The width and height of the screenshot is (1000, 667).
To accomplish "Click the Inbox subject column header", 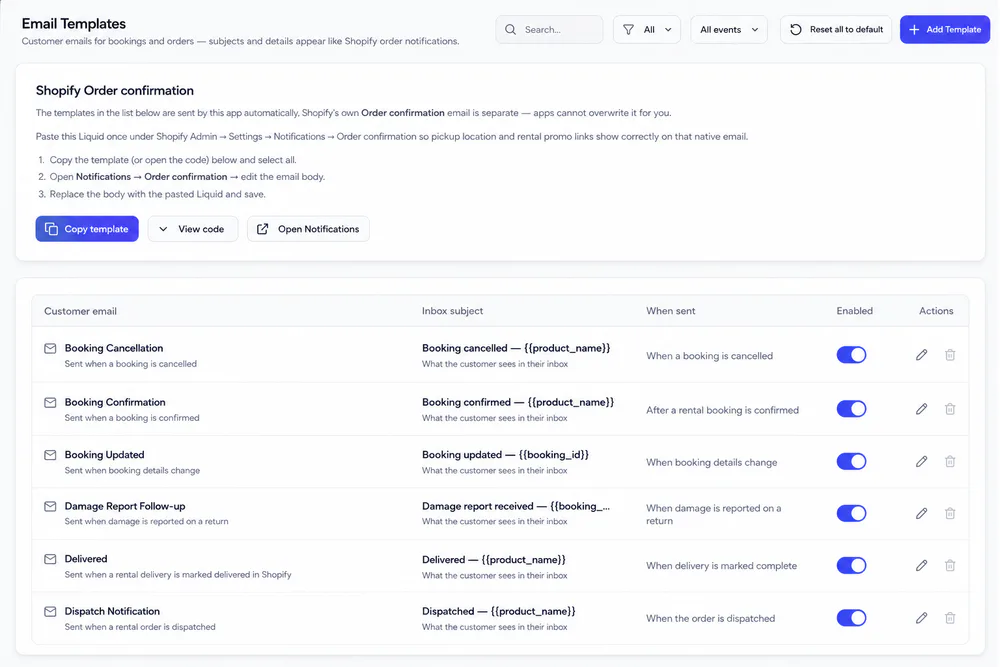I will pyautogui.click(x=452, y=311).
